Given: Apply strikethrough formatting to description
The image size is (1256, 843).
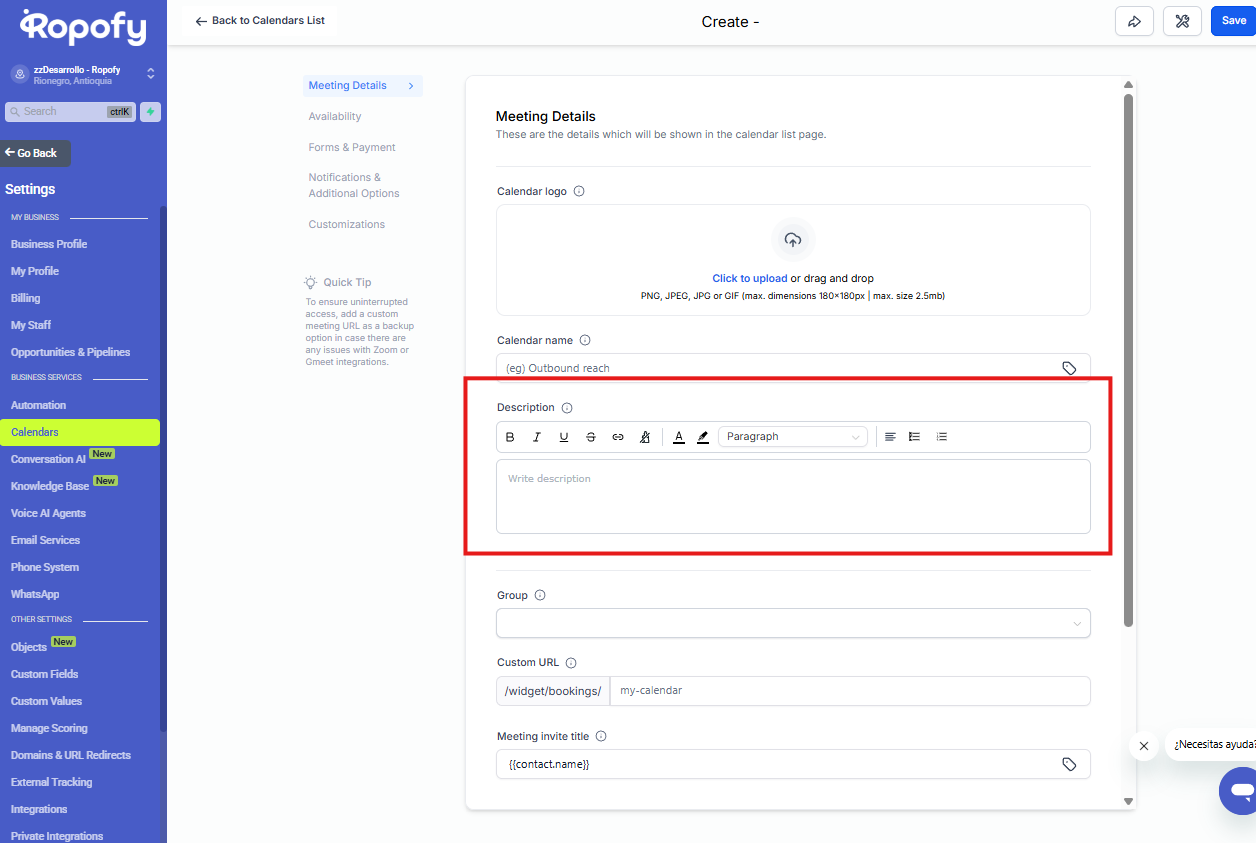Looking at the screenshot, I should tap(591, 437).
